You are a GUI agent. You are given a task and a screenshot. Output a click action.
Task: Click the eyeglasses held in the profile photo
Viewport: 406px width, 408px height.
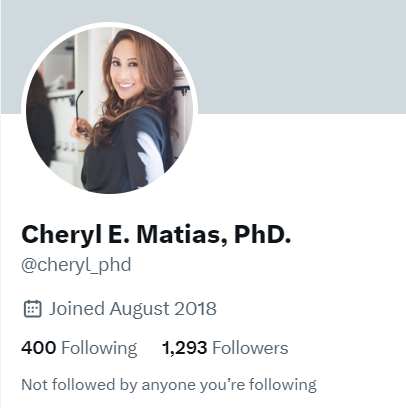pyautogui.click(x=81, y=116)
